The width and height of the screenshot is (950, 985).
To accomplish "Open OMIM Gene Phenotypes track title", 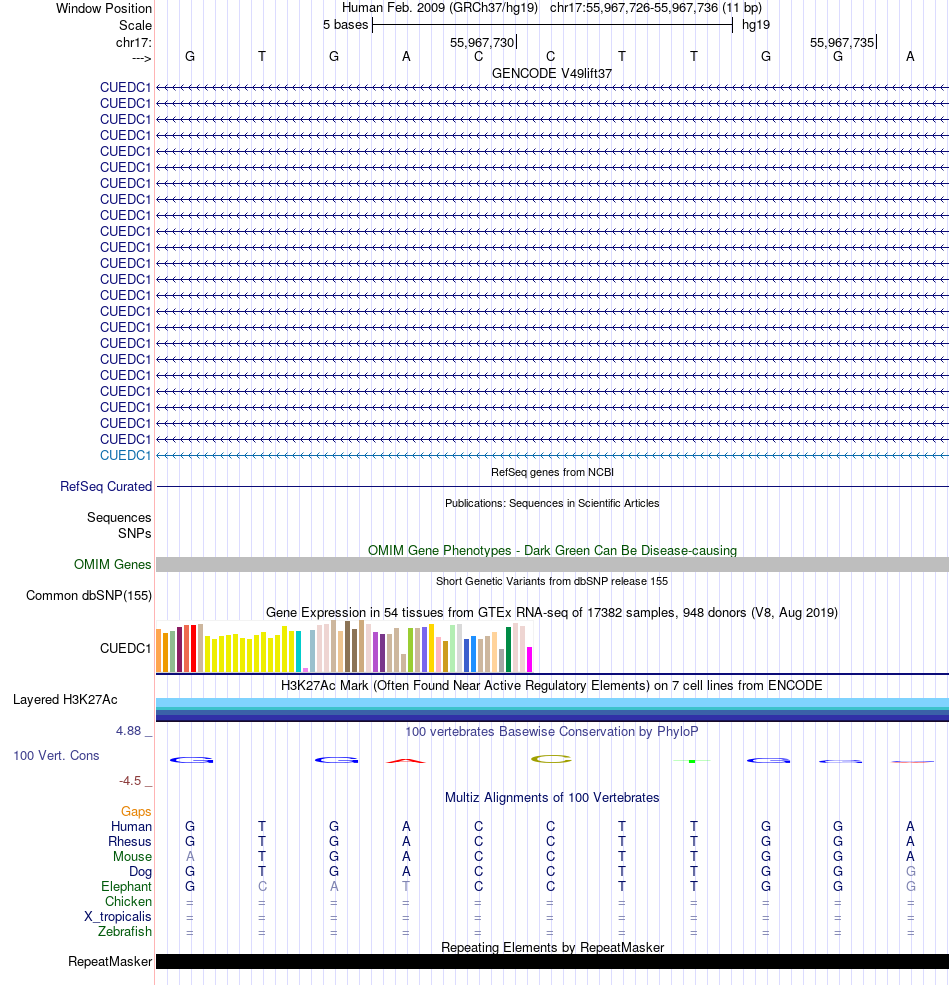I will pyautogui.click(x=552, y=550).
